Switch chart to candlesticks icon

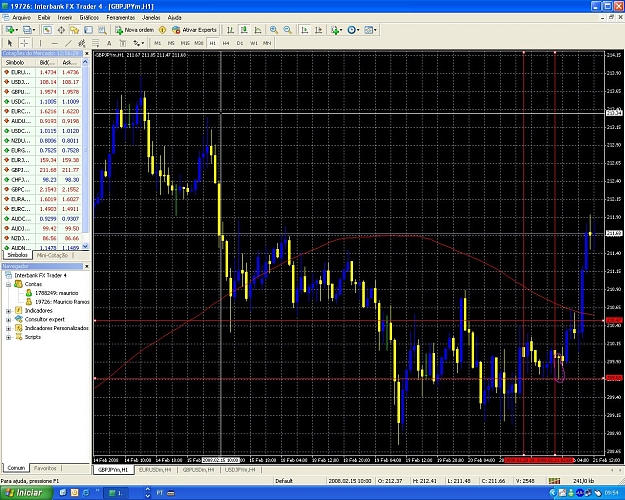coord(244,30)
